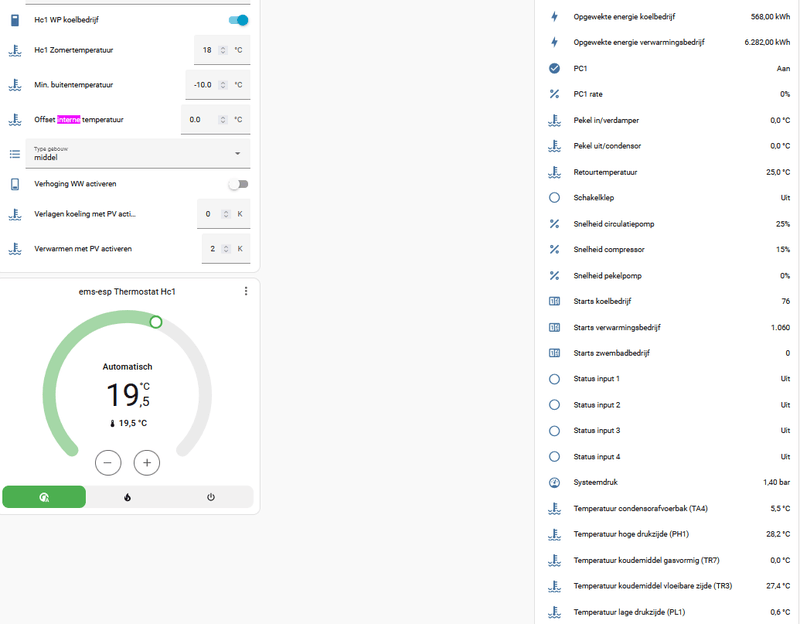Click the Starts zwembadbedrijf counter icon
This screenshot has width=800, height=624.
554,353
